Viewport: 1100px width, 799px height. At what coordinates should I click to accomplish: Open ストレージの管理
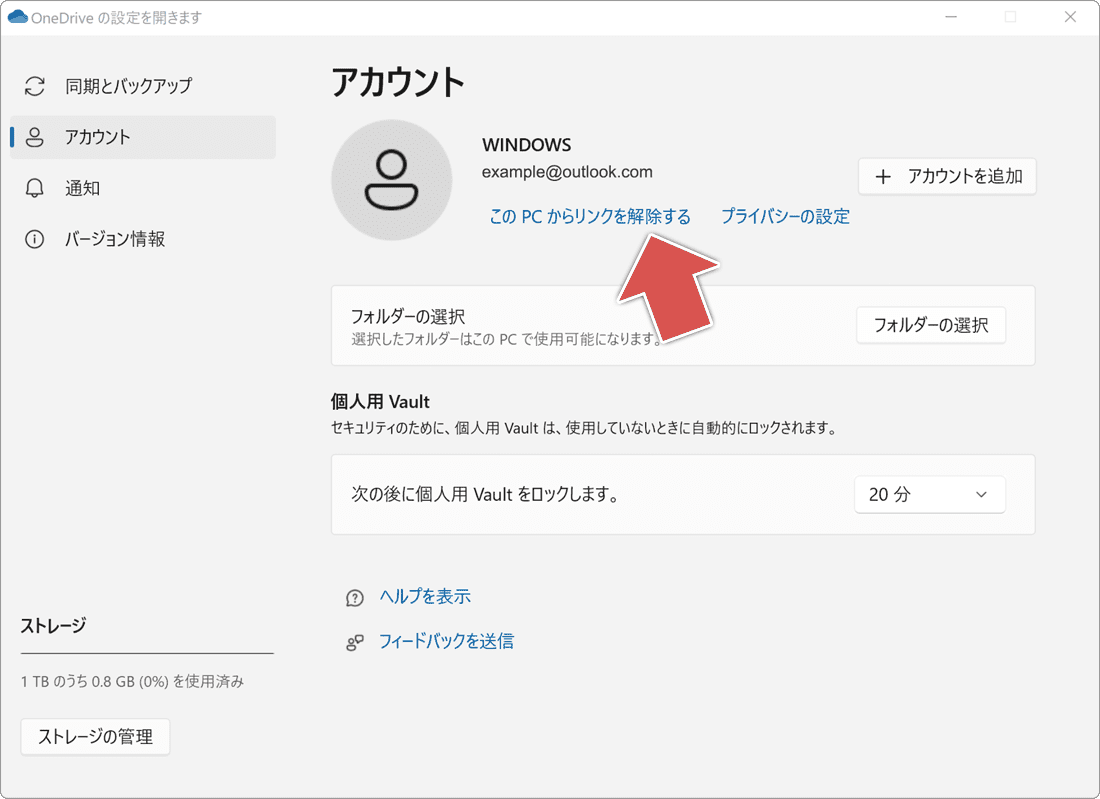click(x=95, y=737)
